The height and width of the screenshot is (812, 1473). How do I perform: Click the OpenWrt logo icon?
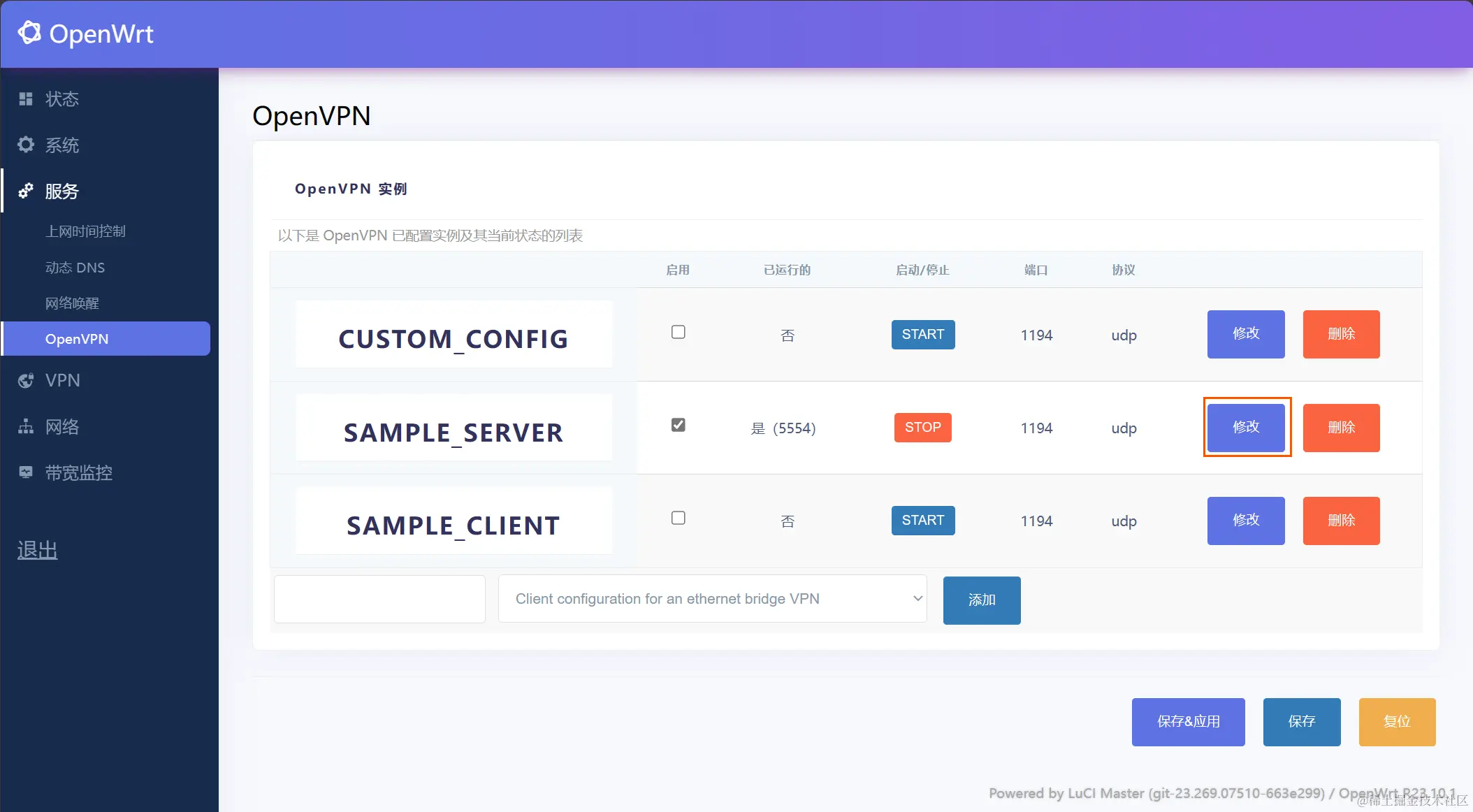pyautogui.click(x=29, y=33)
